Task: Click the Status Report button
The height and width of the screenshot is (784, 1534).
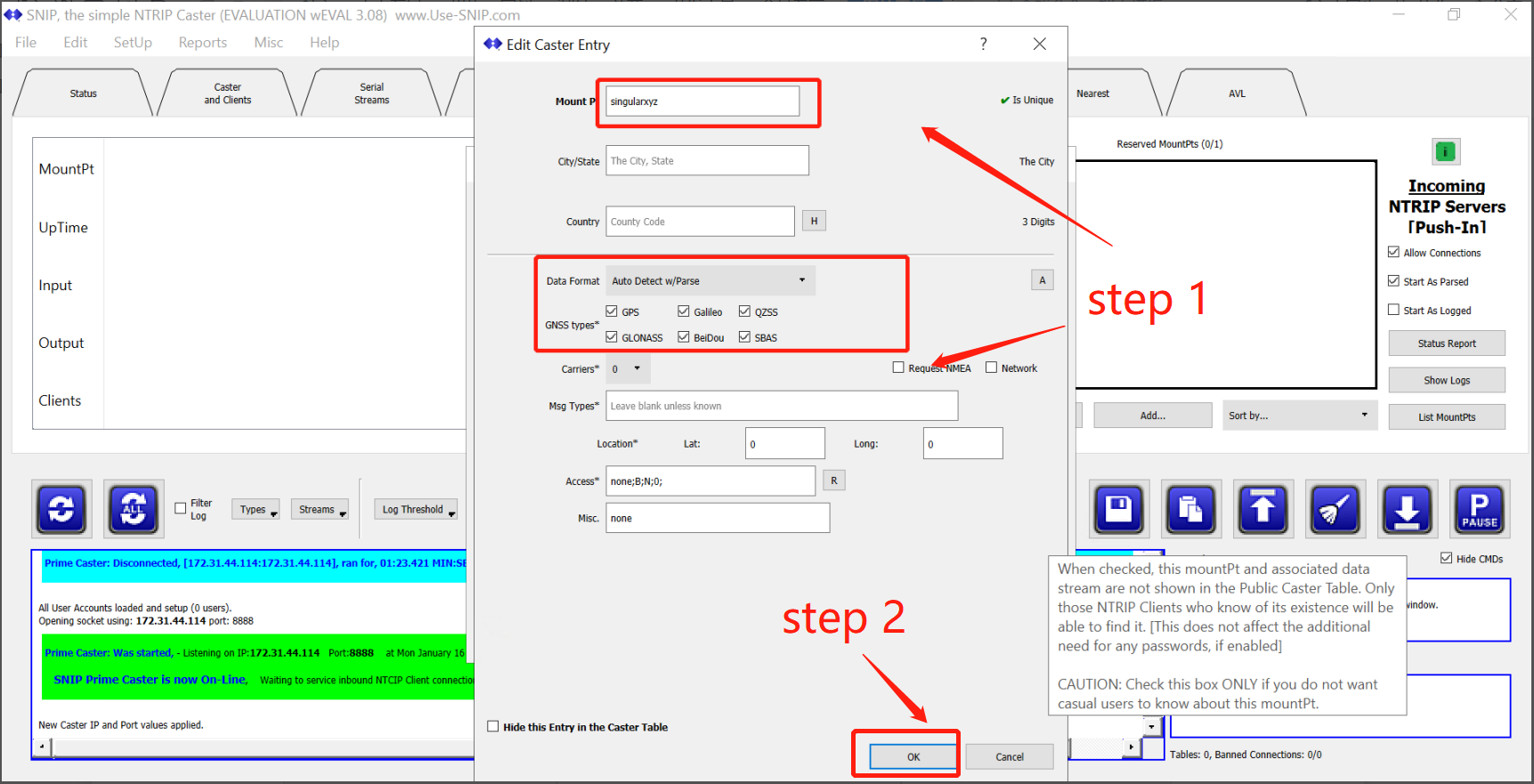Action: tap(1446, 344)
